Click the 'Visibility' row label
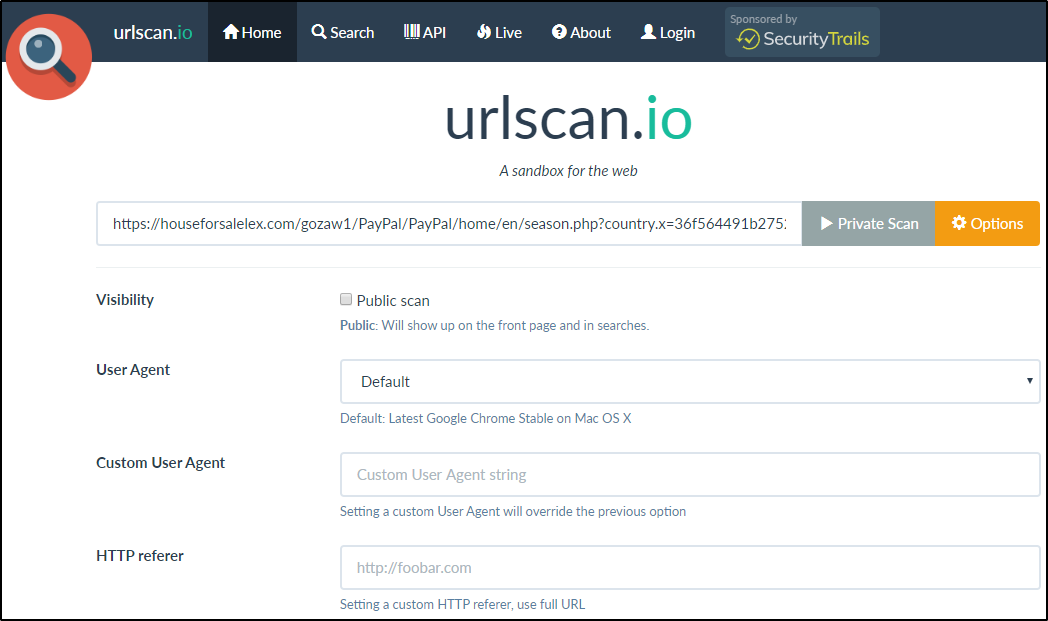The image size is (1048, 621). coord(125,299)
